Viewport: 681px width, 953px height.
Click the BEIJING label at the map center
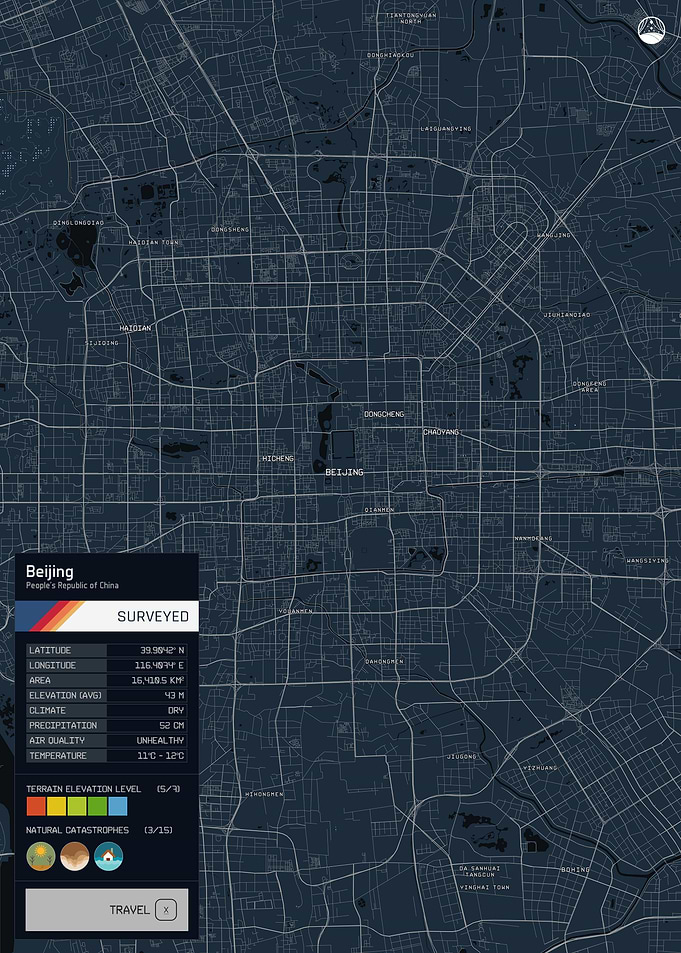point(344,472)
